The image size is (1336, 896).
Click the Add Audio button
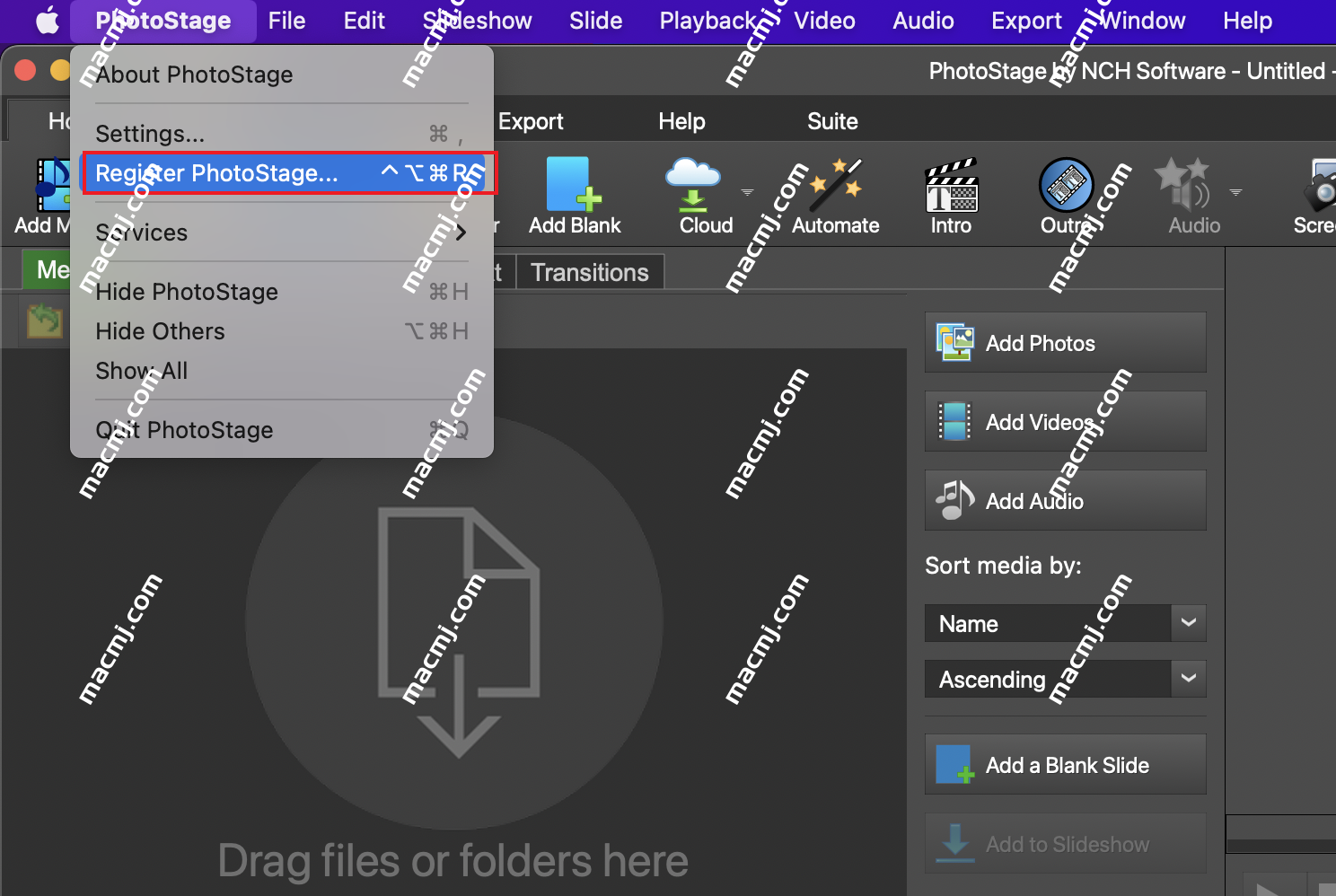[1065, 500]
